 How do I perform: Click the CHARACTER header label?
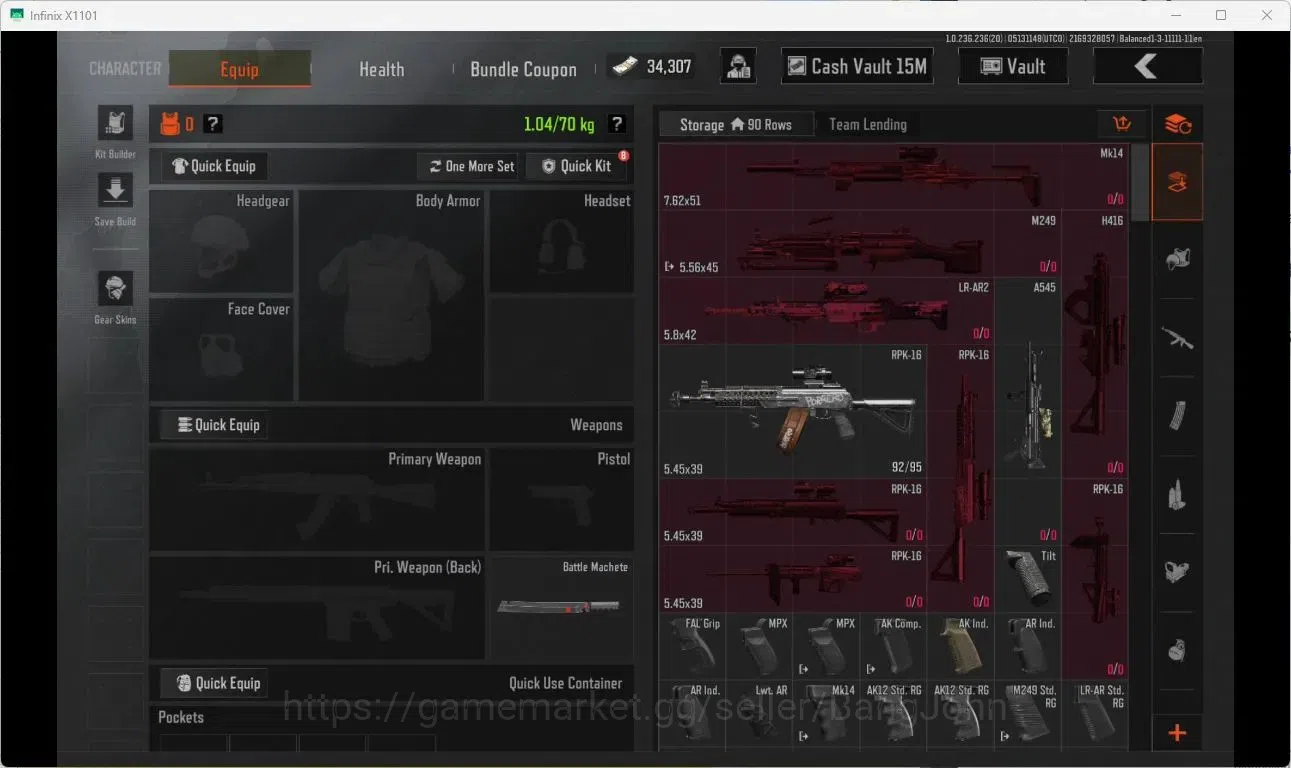(x=125, y=69)
